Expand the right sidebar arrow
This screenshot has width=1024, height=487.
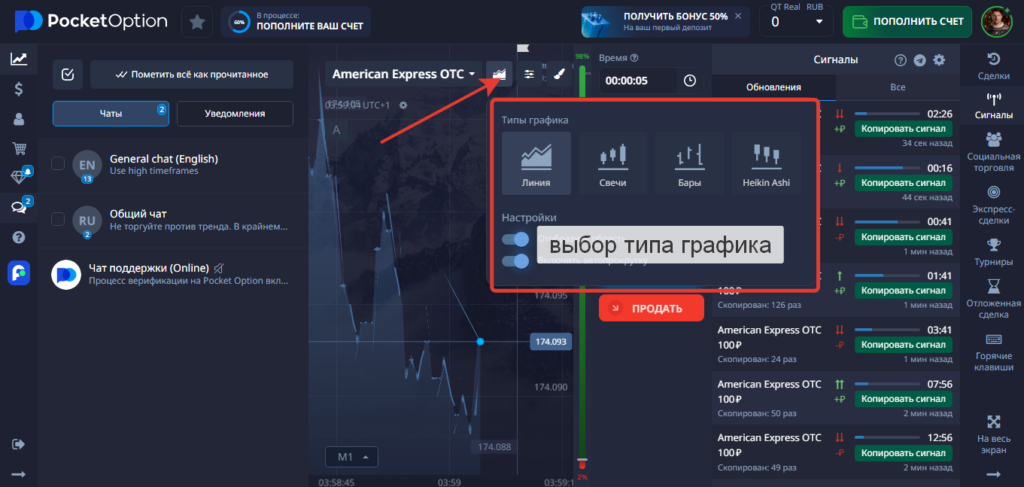coord(993,474)
